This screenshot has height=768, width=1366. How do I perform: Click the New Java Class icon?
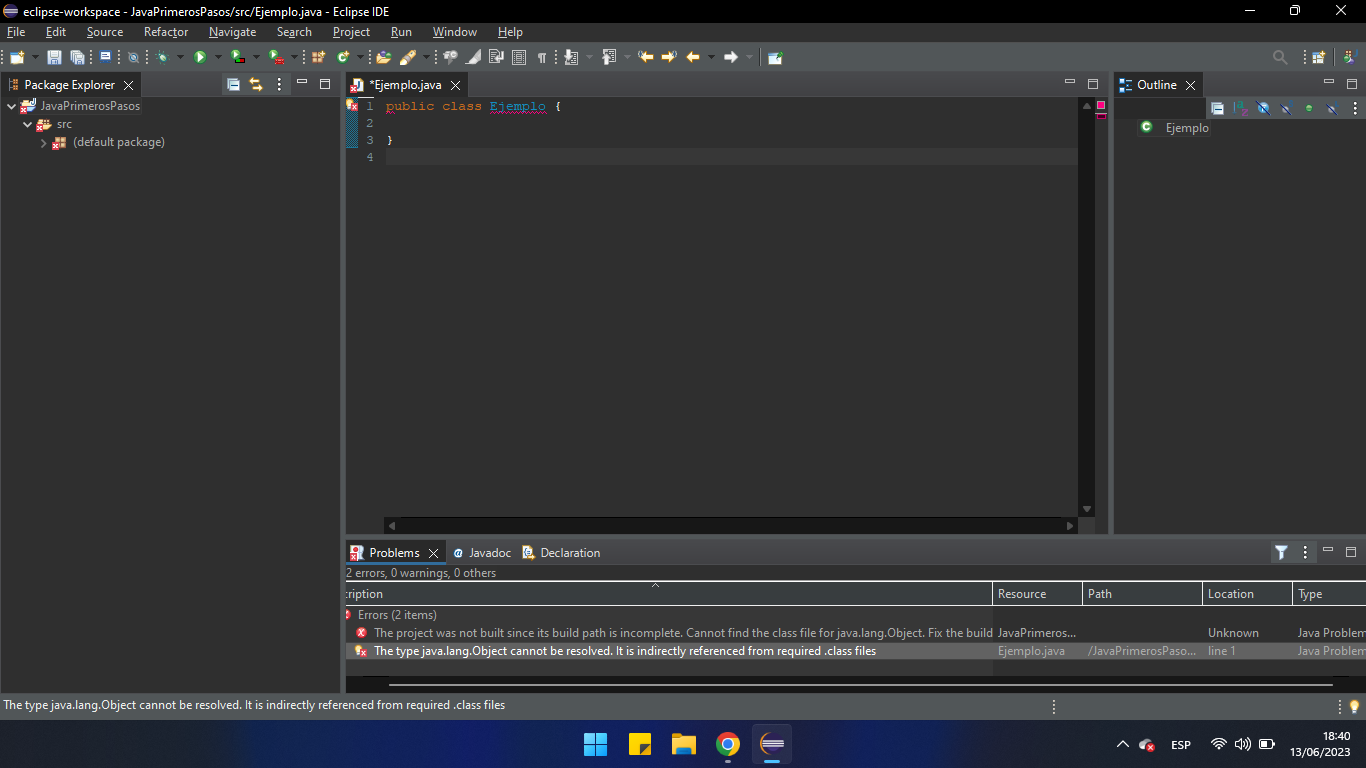[343, 57]
